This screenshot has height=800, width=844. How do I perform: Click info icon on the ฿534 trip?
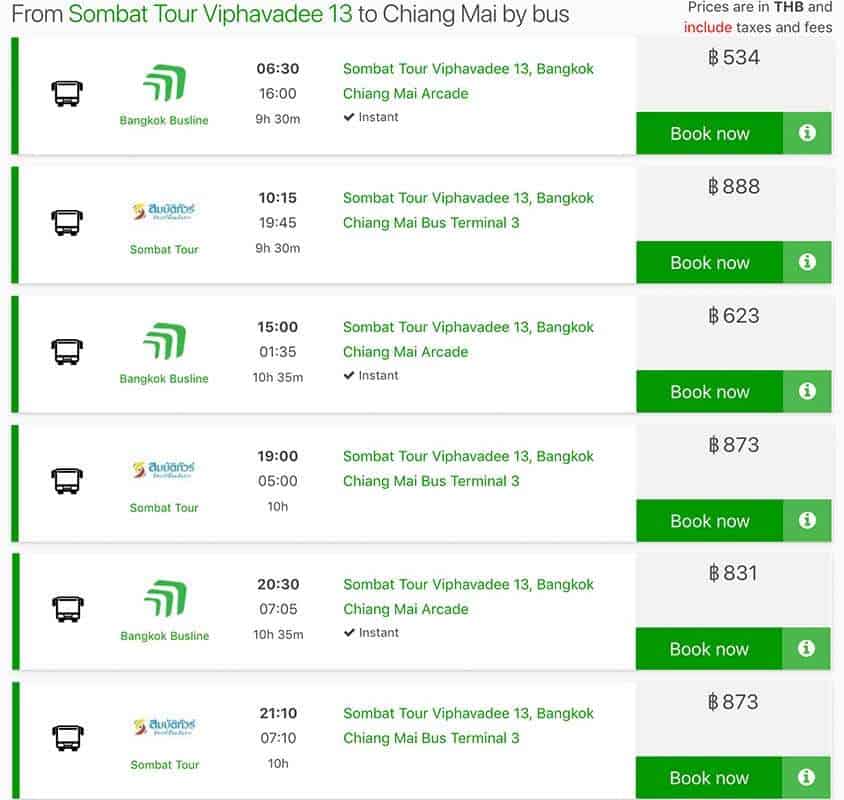(807, 133)
